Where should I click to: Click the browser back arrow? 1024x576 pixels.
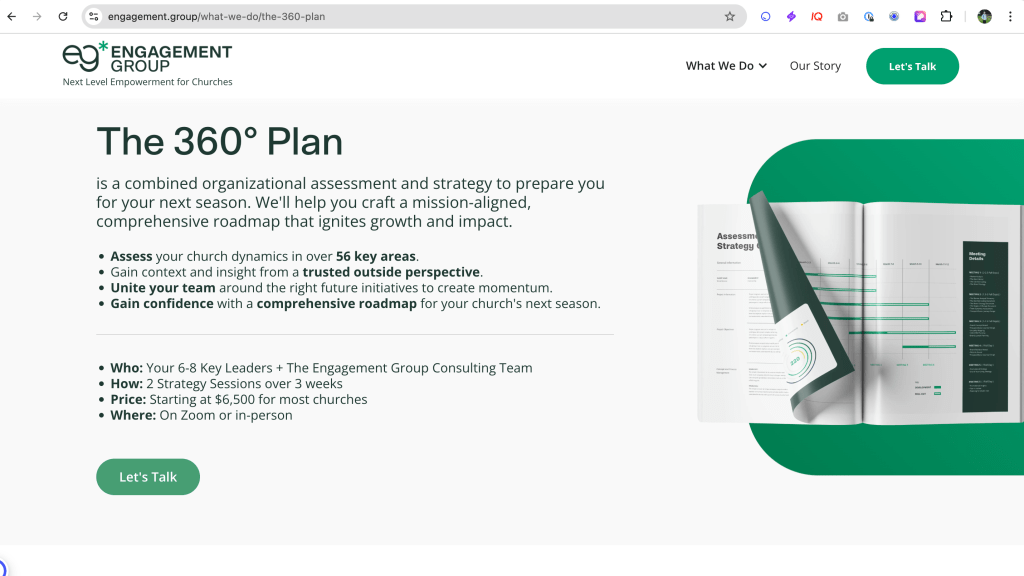click(12, 17)
